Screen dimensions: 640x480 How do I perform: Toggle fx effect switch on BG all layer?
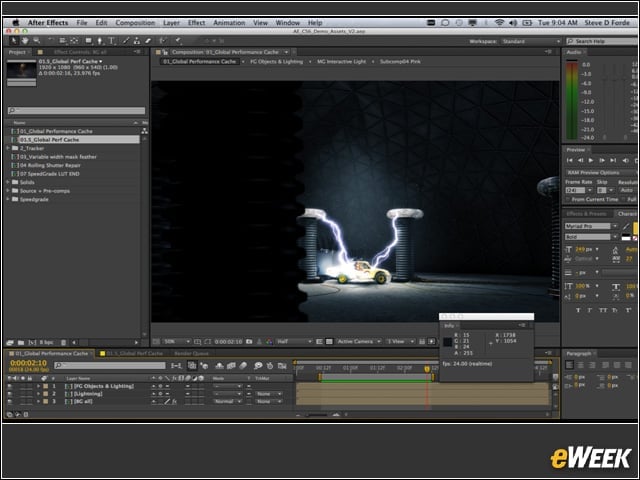174,402
